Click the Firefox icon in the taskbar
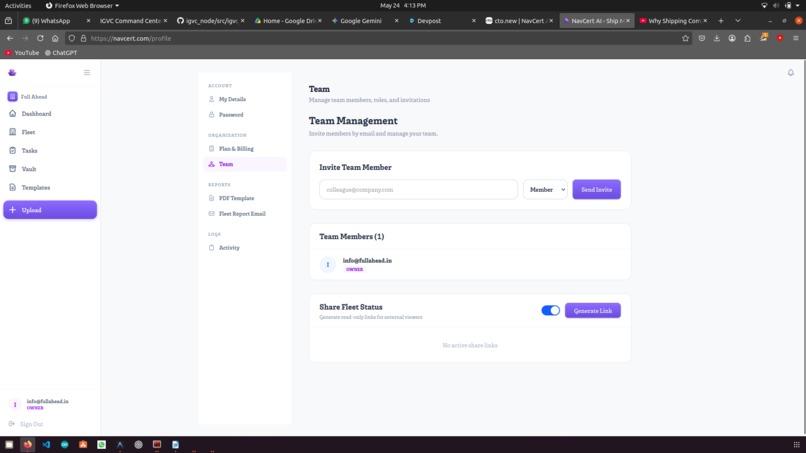 pos(28,444)
